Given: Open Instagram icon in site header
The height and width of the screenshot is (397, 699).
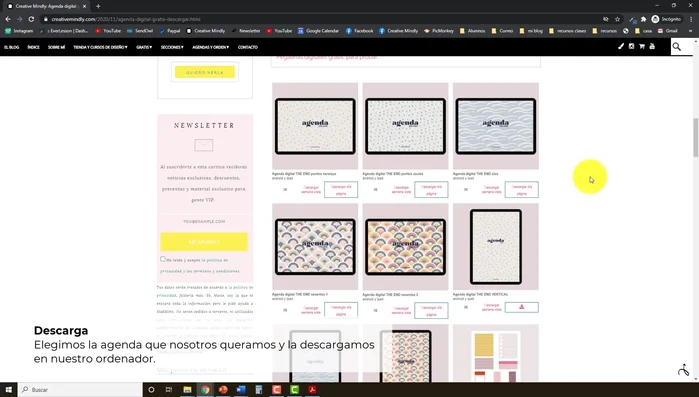Looking at the screenshot, I should pos(631,46).
